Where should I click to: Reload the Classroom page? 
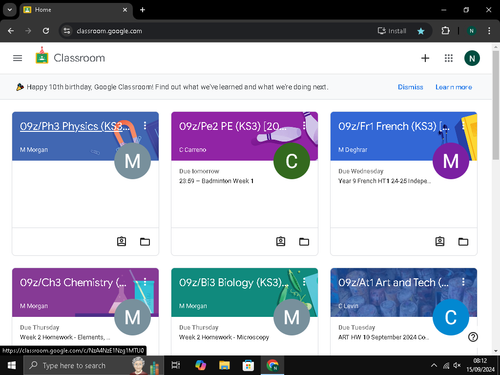[x=46, y=31]
